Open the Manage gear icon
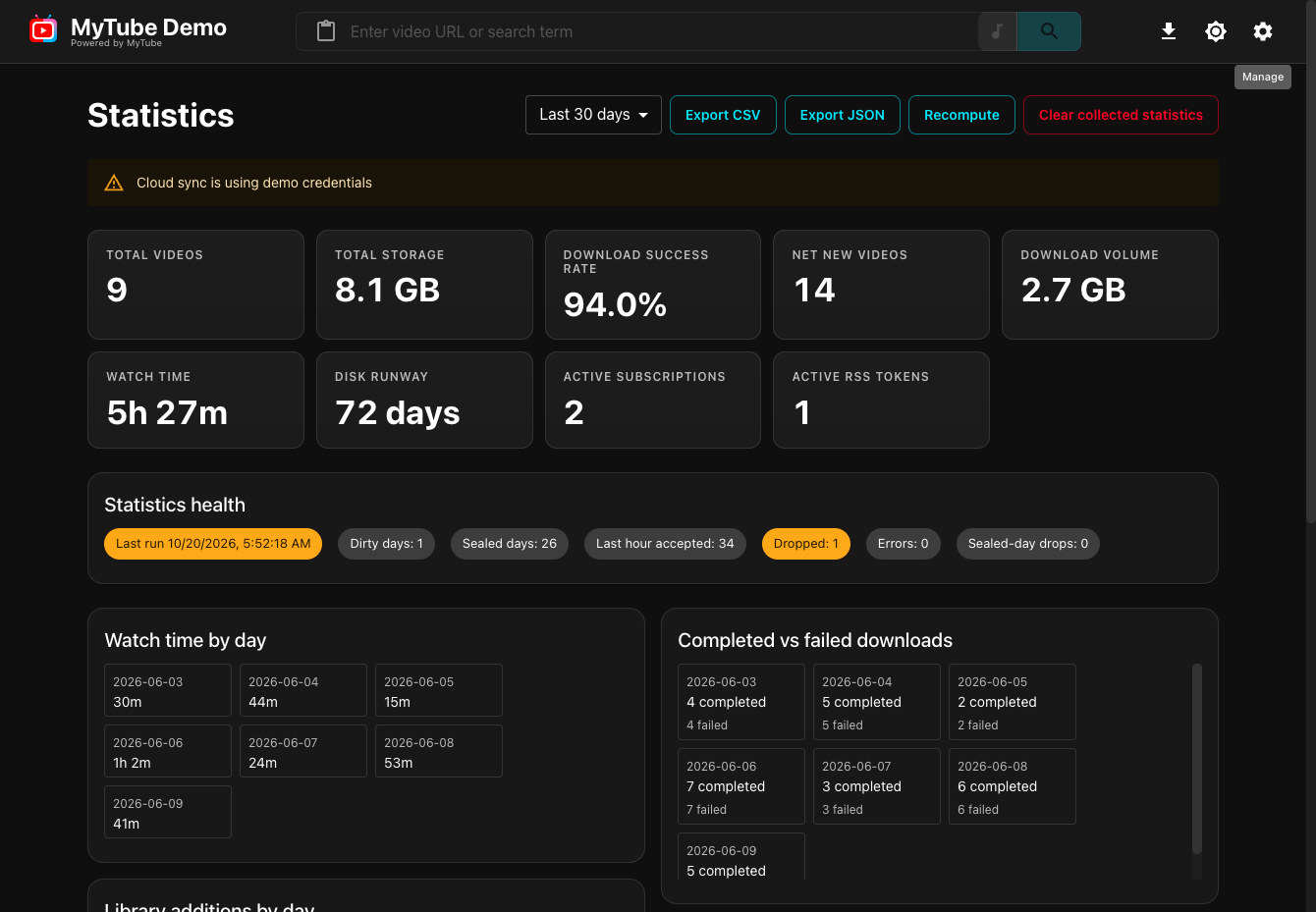The width and height of the screenshot is (1316, 912). (x=1263, y=31)
